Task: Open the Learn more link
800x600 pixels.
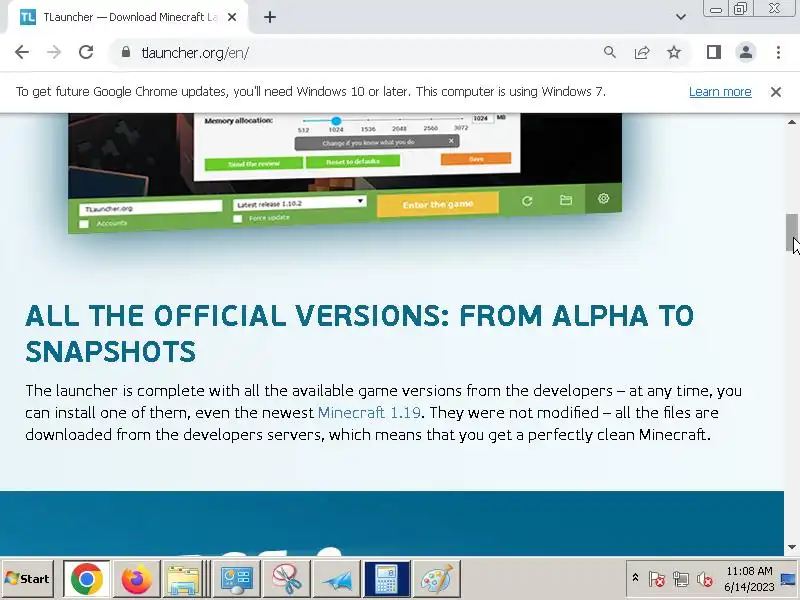Action: pos(720,92)
